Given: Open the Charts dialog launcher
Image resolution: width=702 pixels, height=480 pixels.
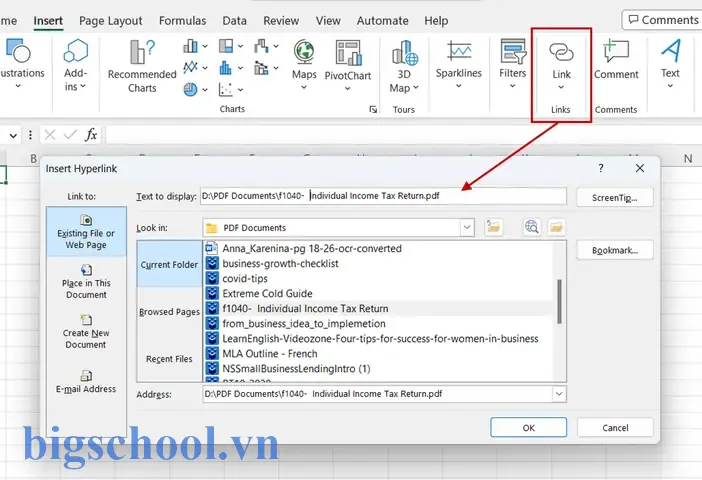Looking at the screenshot, I should click(x=373, y=109).
